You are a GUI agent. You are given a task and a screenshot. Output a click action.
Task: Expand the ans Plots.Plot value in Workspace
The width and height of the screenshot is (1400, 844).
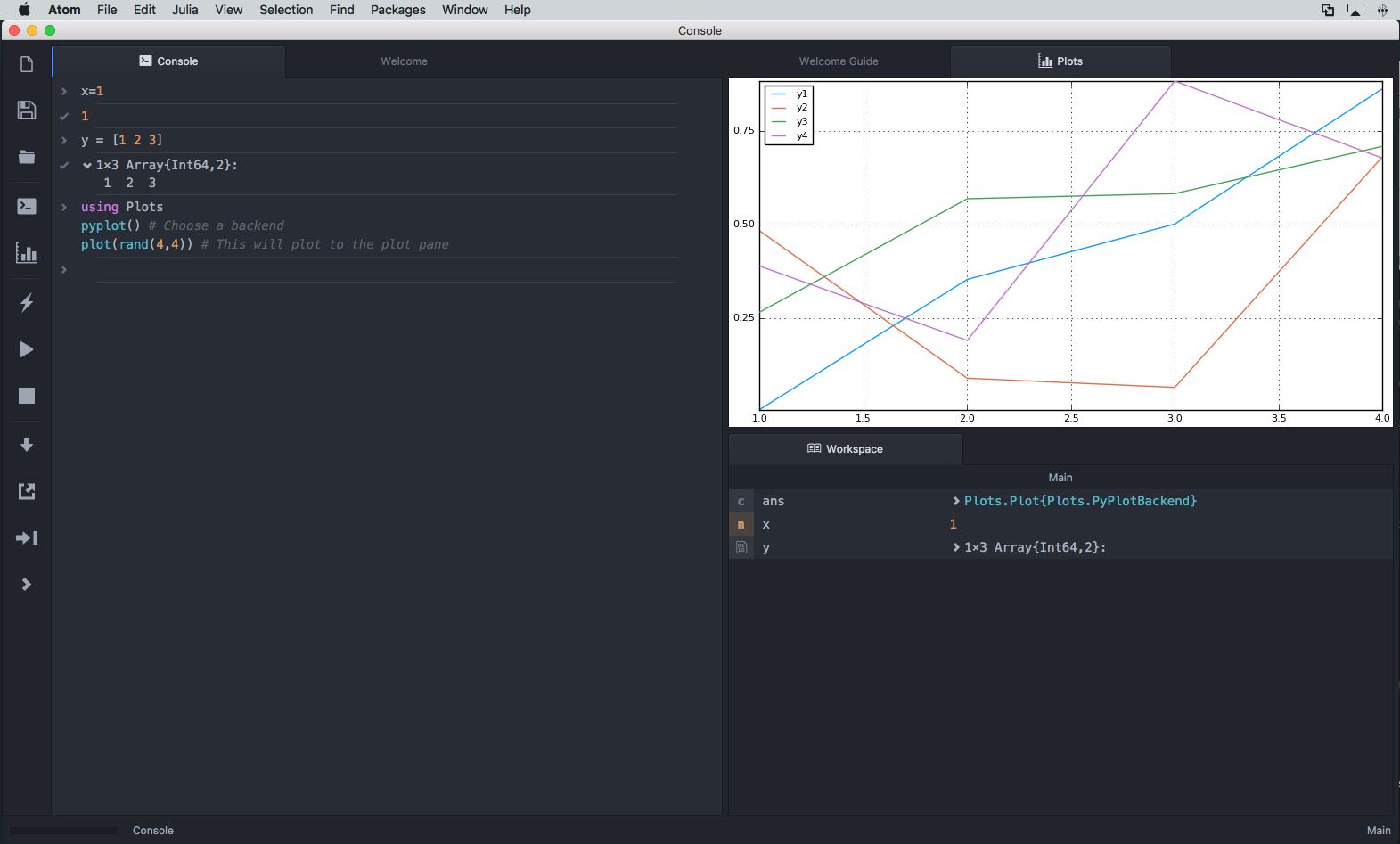click(x=956, y=501)
